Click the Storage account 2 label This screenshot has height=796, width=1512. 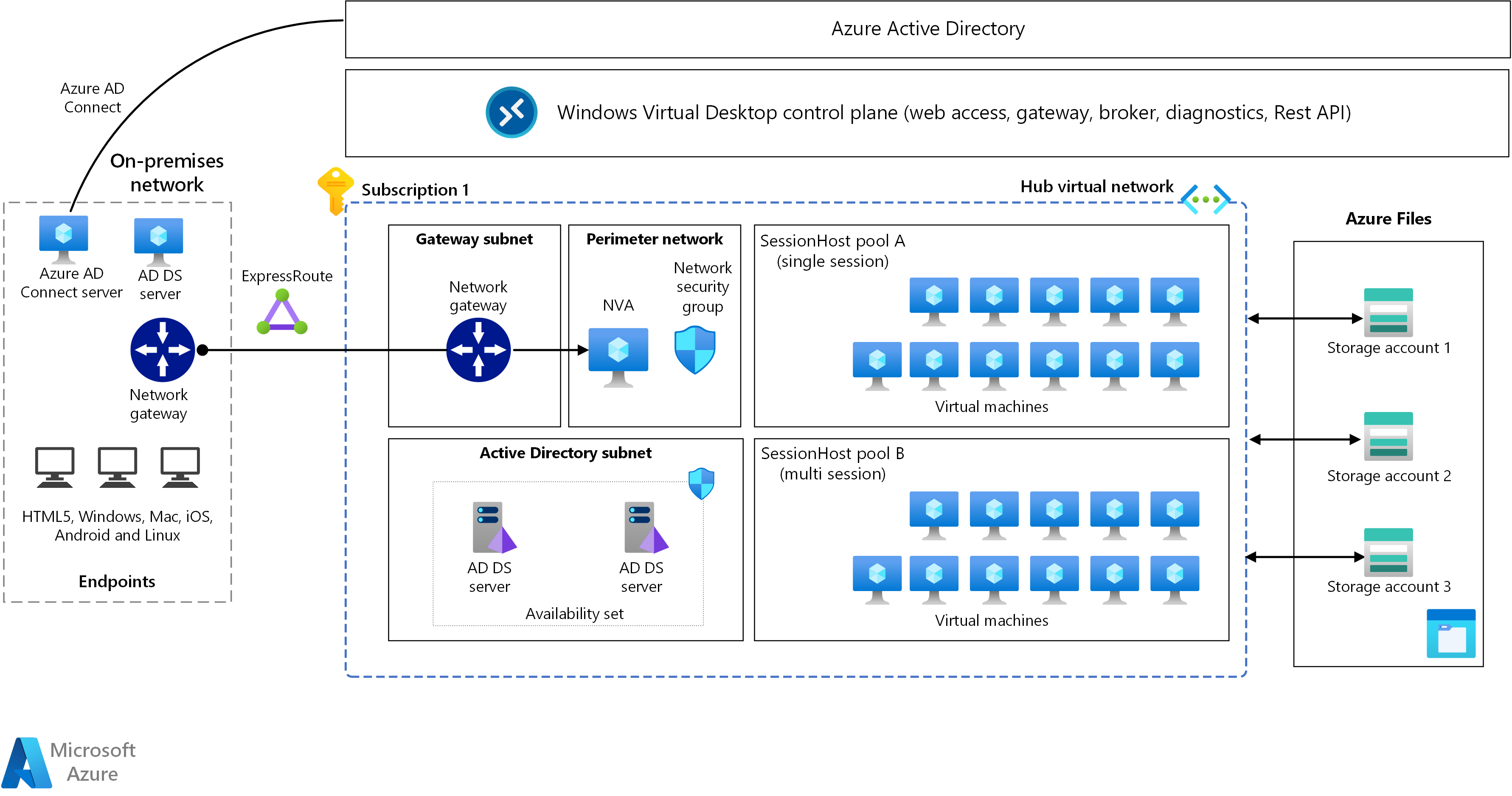point(1389,476)
